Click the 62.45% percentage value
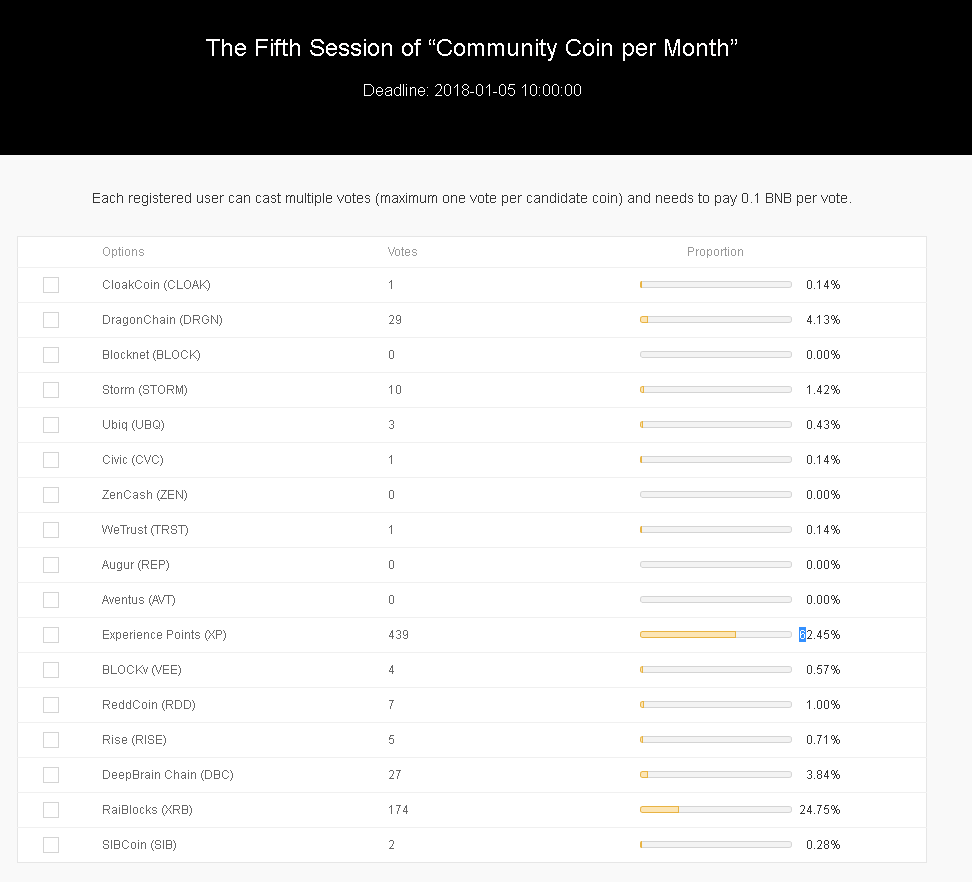972x882 pixels. pyautogui.click(x=820, y=635)
